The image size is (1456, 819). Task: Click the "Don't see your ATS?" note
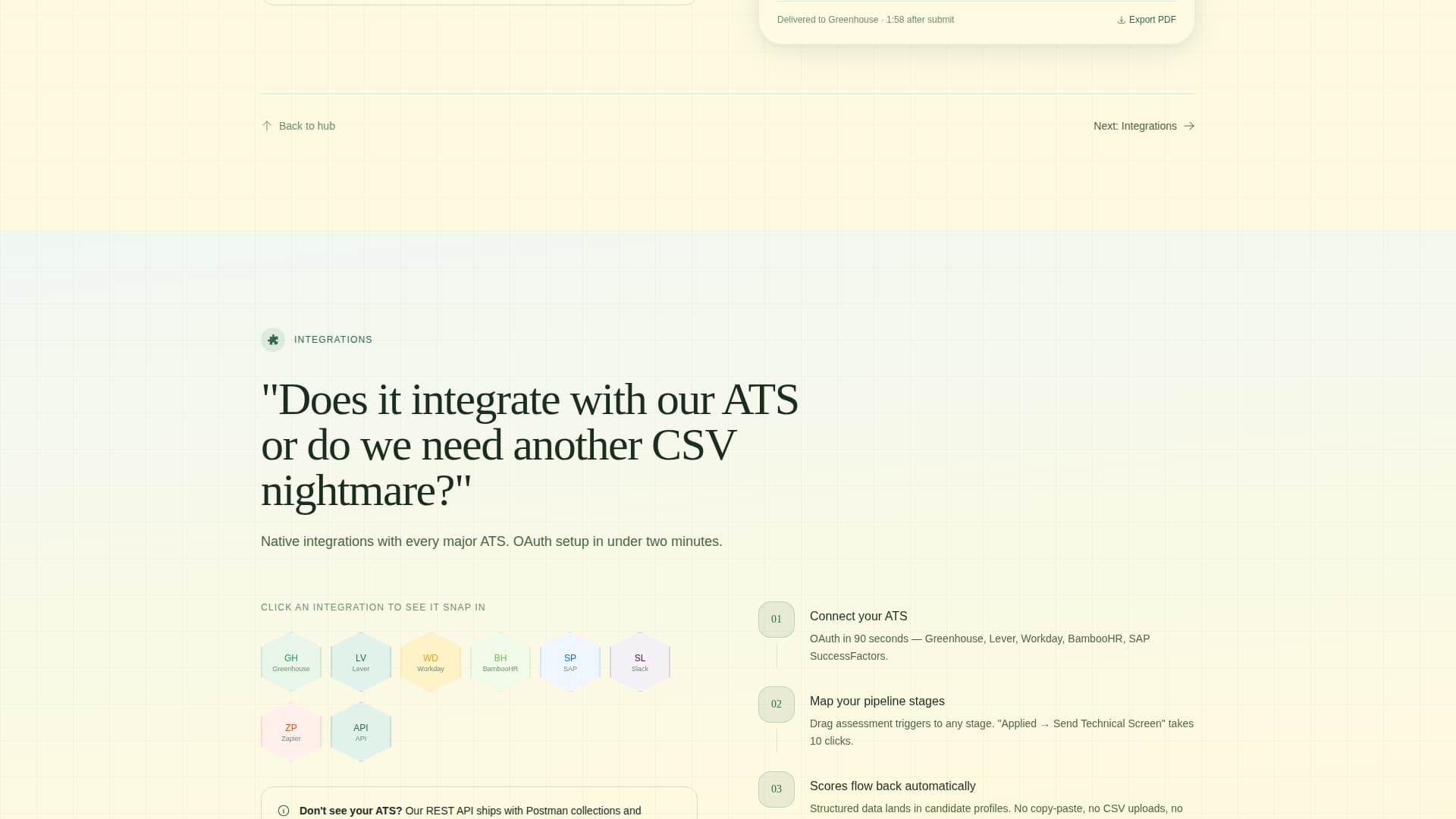479,804
